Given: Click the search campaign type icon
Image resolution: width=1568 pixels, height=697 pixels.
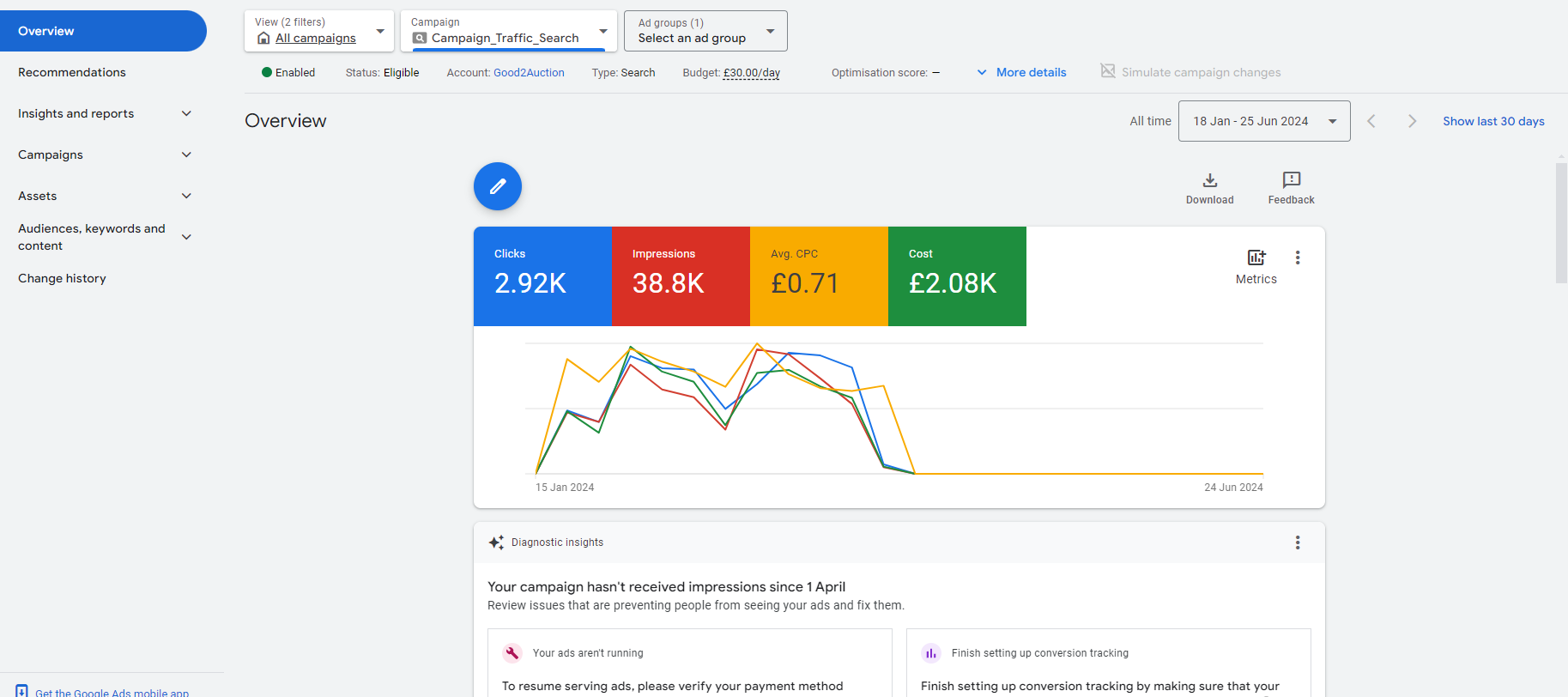Looking at the screenshot, I should point(420,38).
